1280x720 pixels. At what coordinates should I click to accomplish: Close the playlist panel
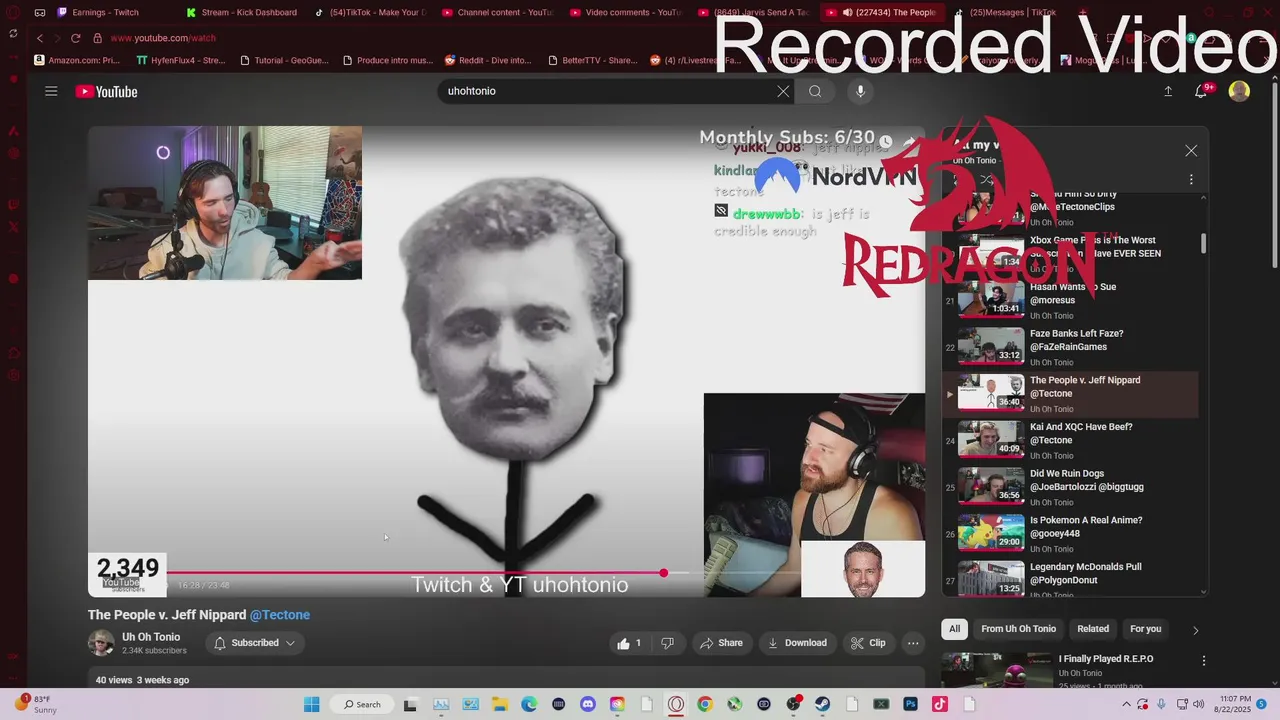click(1191, 151)
